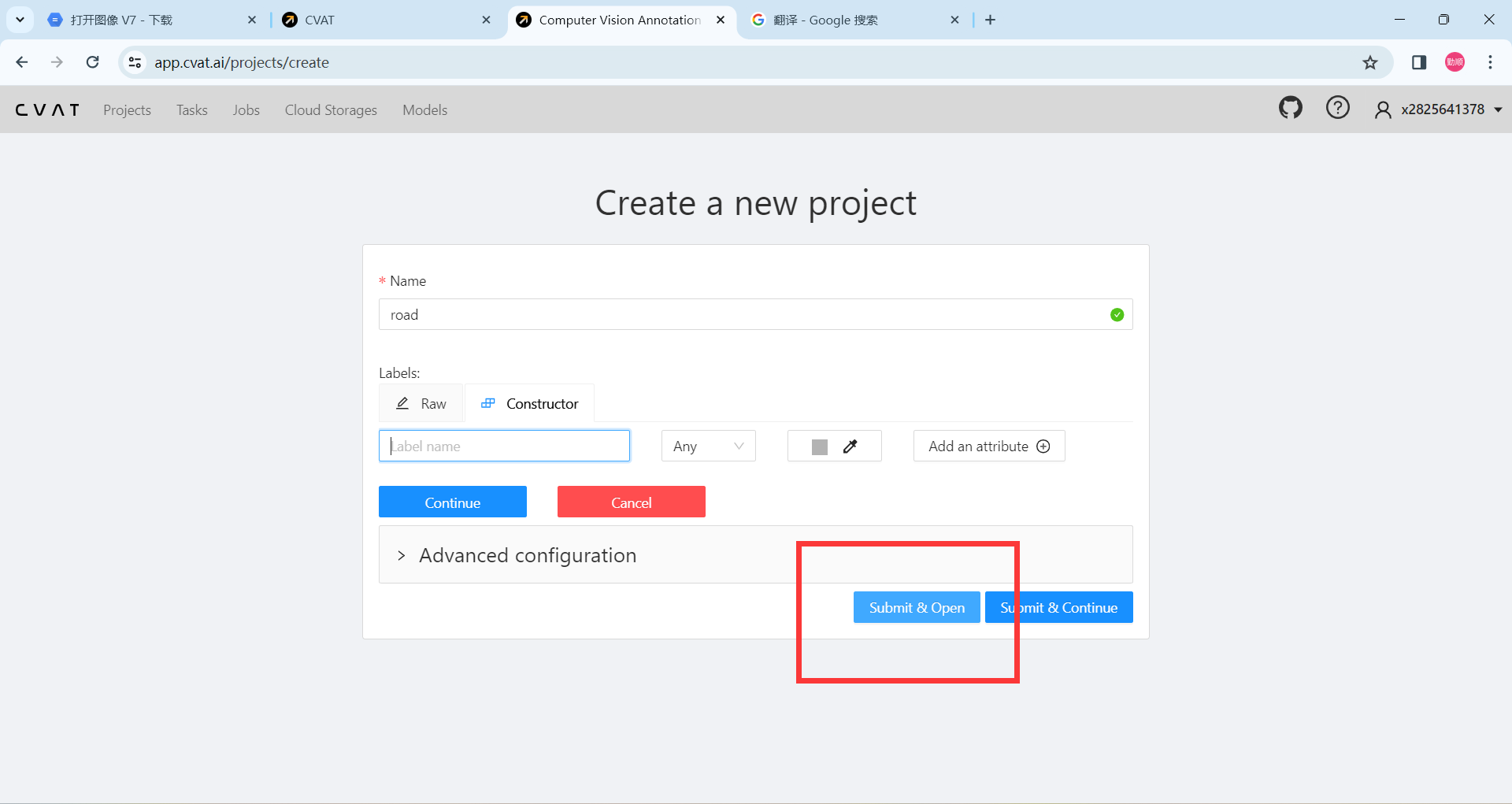The height and width of the screenshot is (804, 1512).
Task: Click the plus icon in Add an attribute
Action: [1043, 446]
